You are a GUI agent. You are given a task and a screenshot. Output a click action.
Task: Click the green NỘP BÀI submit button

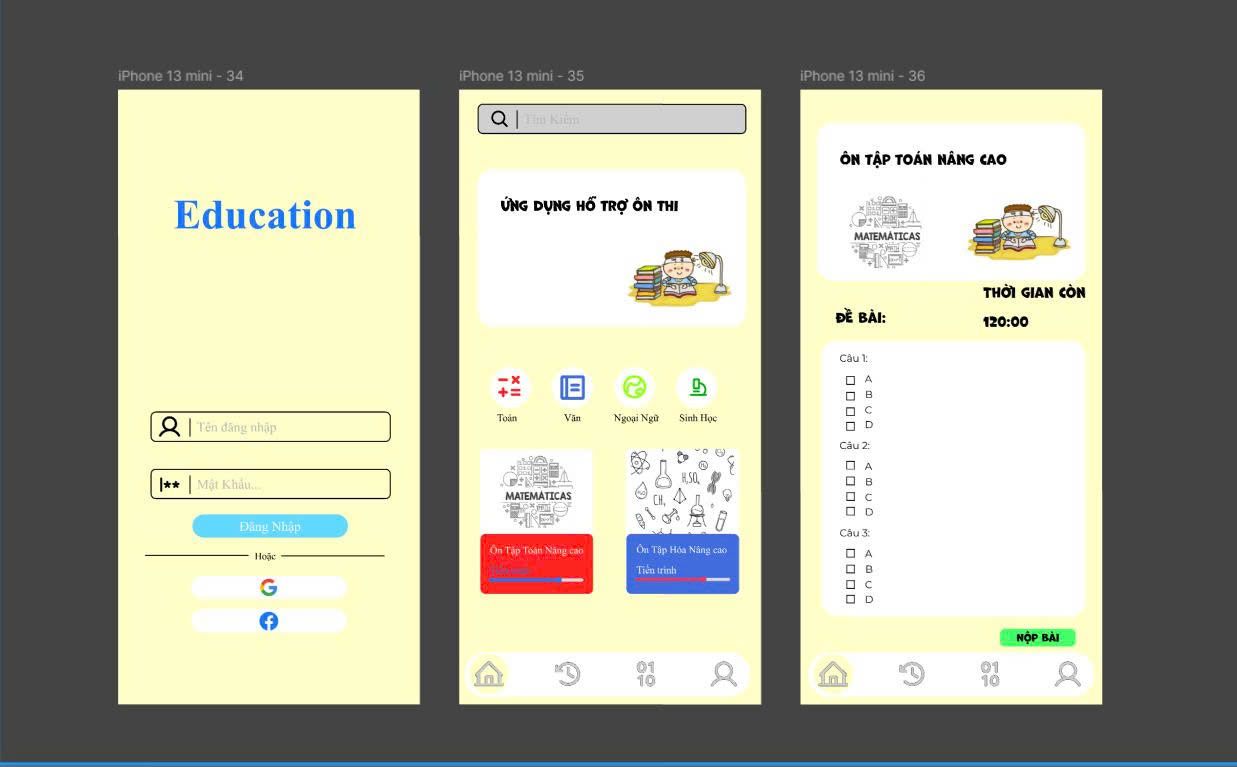[1037, 638]
